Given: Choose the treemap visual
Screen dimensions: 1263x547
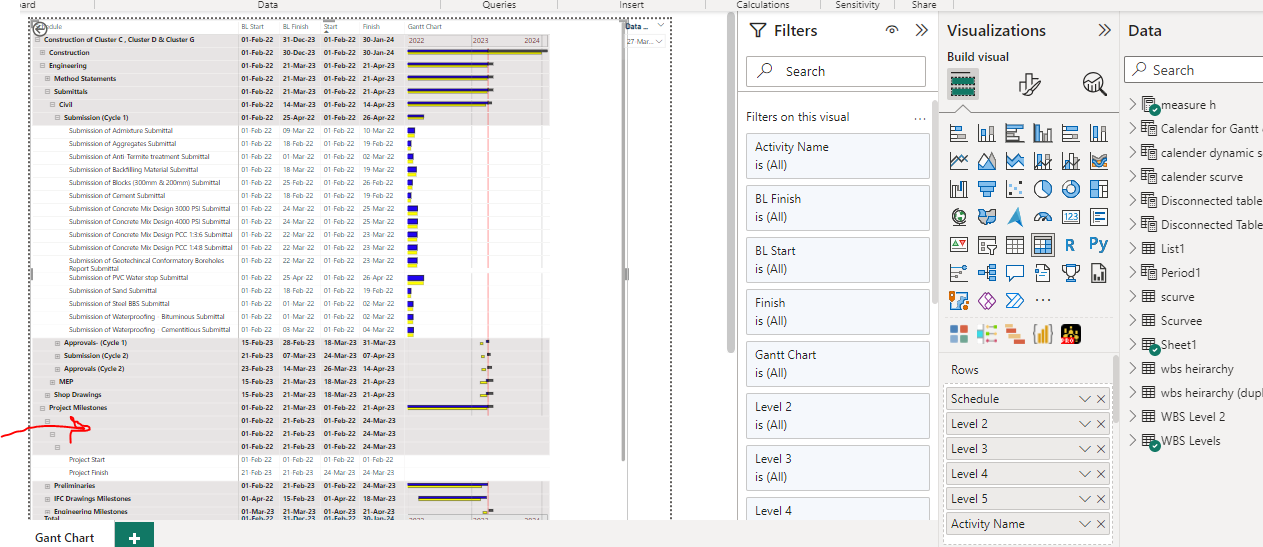Looking at the screenshot, I should coord(1099,189).
